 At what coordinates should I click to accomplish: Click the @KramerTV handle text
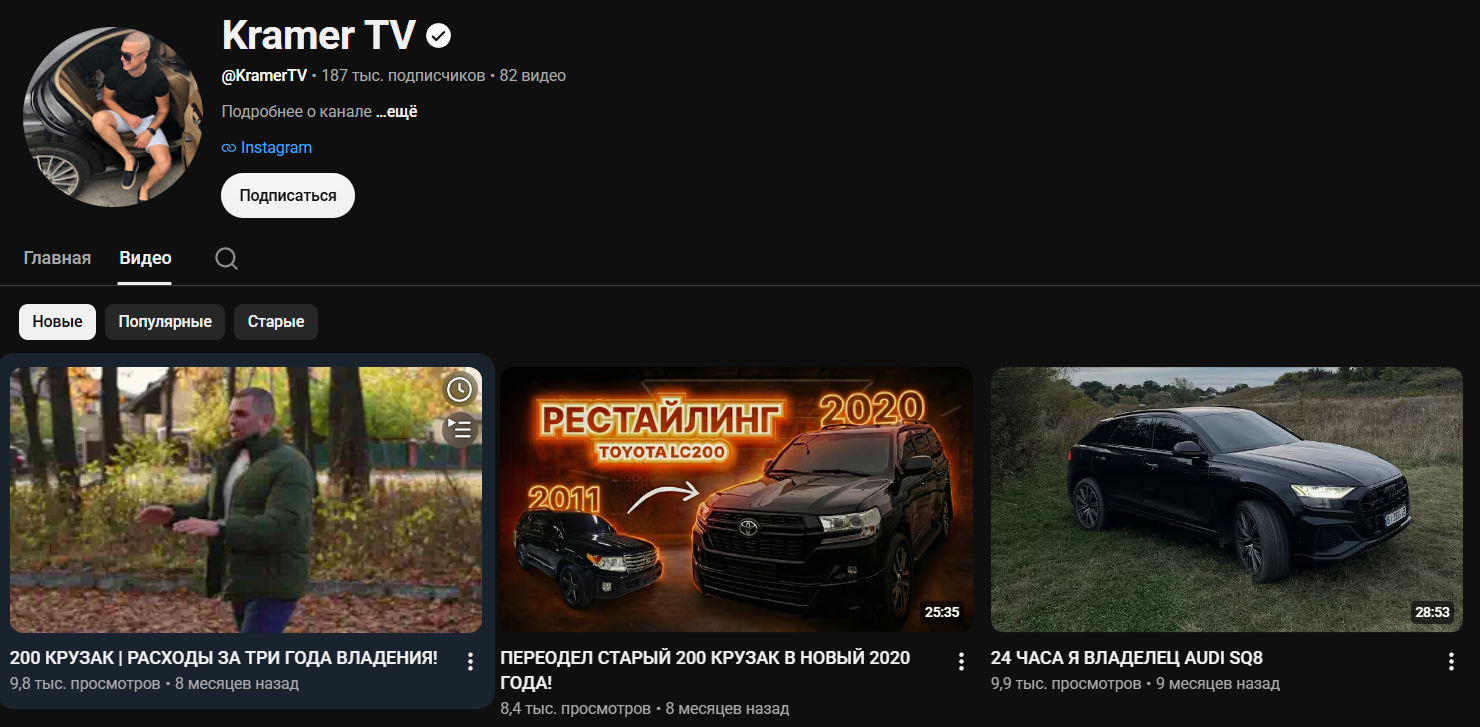[x=264, y=75]
